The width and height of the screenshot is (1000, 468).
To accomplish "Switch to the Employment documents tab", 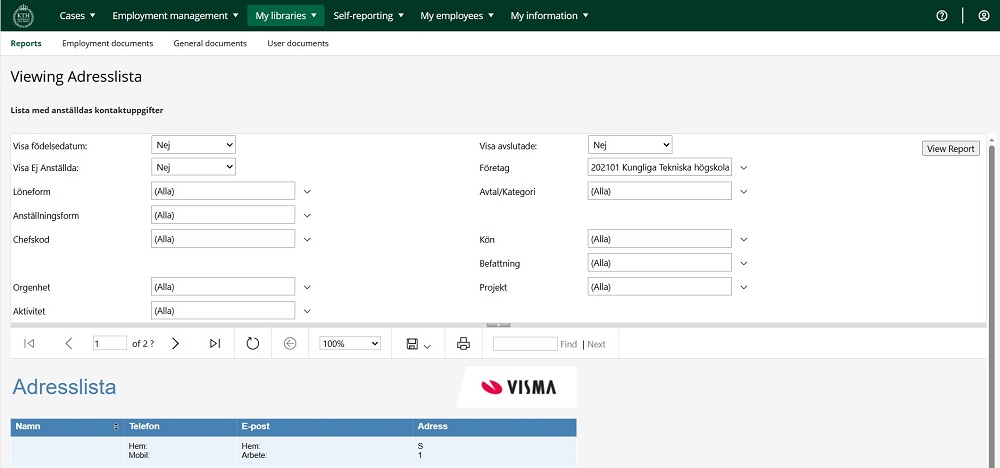I will tap(107, 44).
